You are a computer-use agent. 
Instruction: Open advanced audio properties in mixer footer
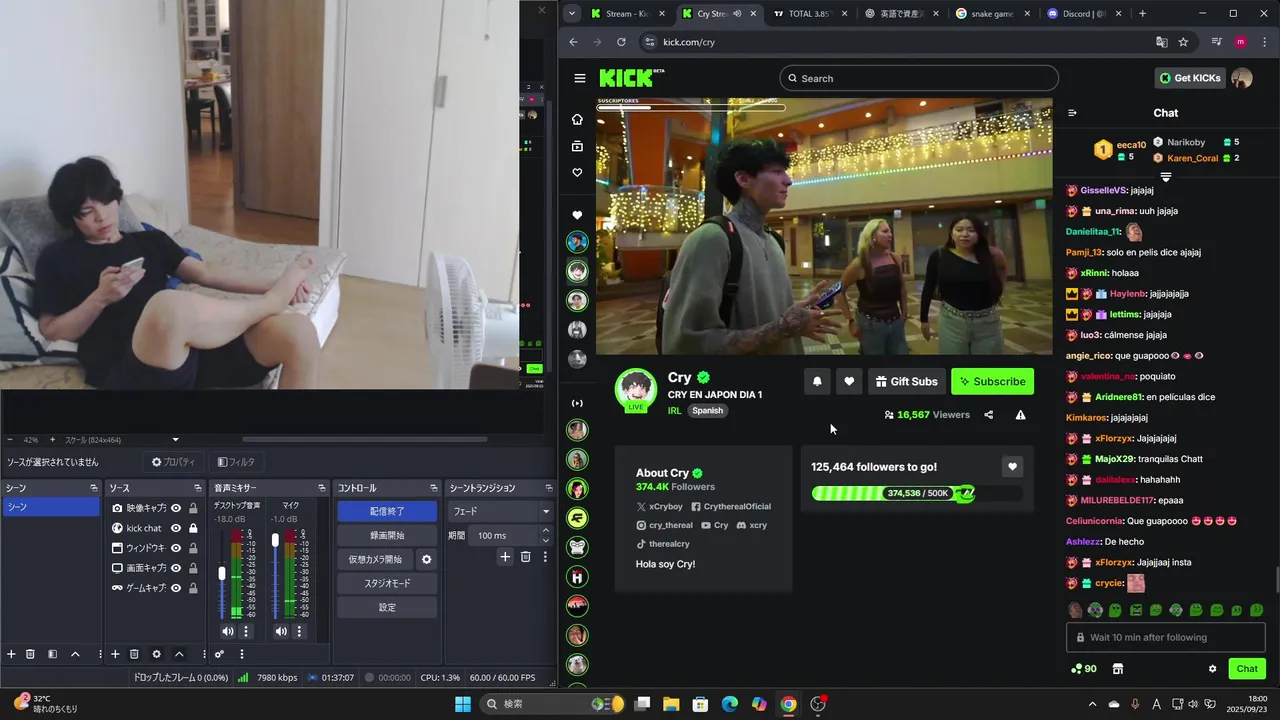click(219, 654)
